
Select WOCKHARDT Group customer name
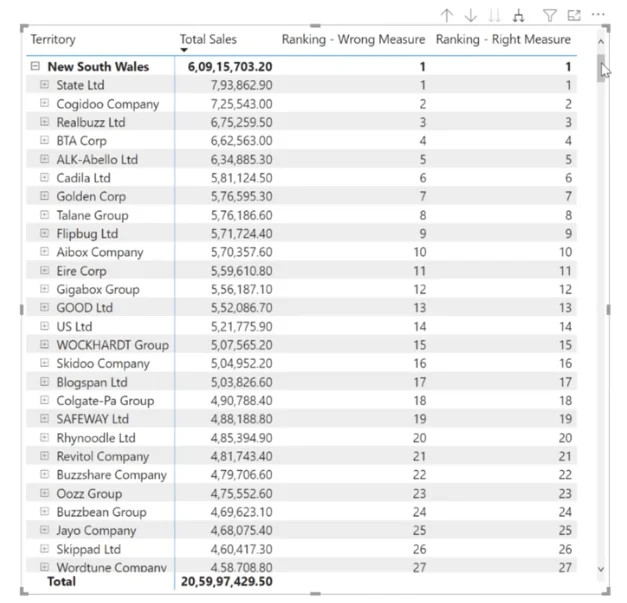coord(113,345)
